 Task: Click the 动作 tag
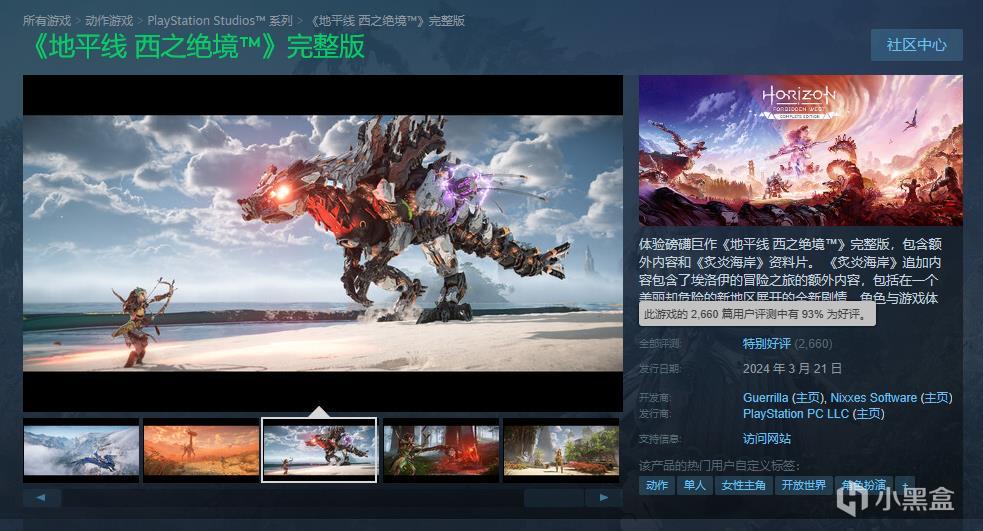656,485
